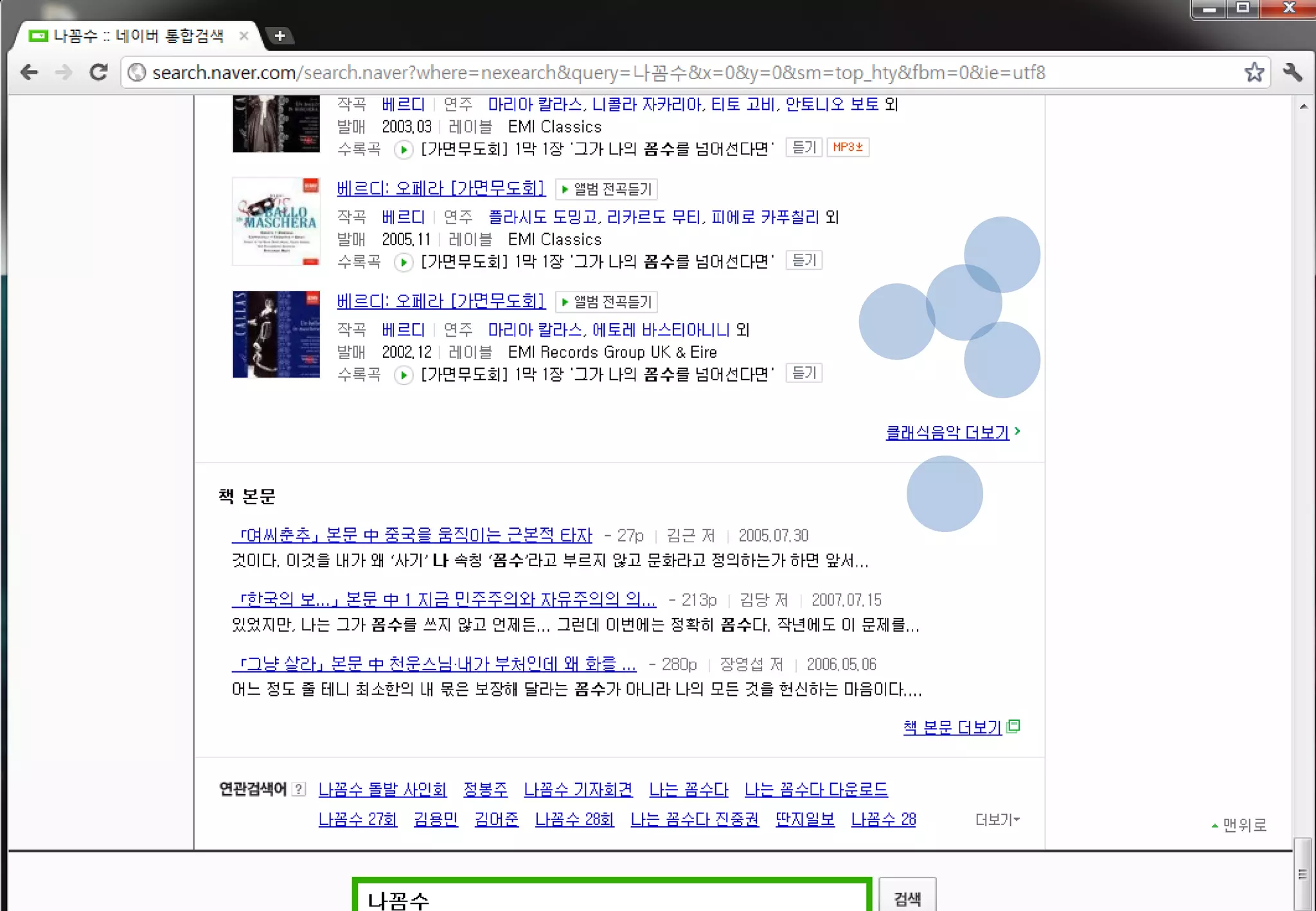Open a new tab with plus button

tap(280, 36)
